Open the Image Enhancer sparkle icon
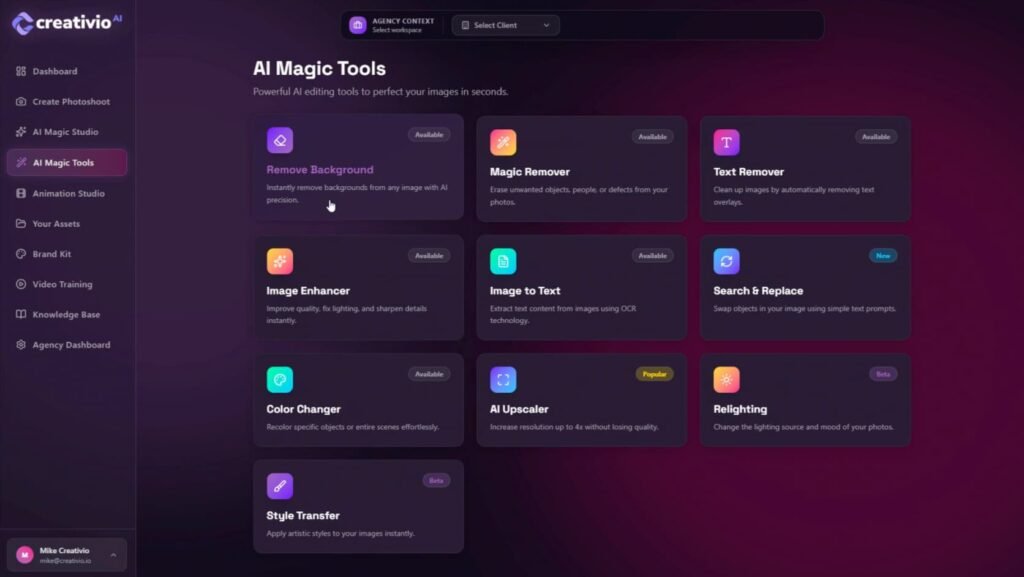Screen dimensions: 1024x577 [280, 262]
